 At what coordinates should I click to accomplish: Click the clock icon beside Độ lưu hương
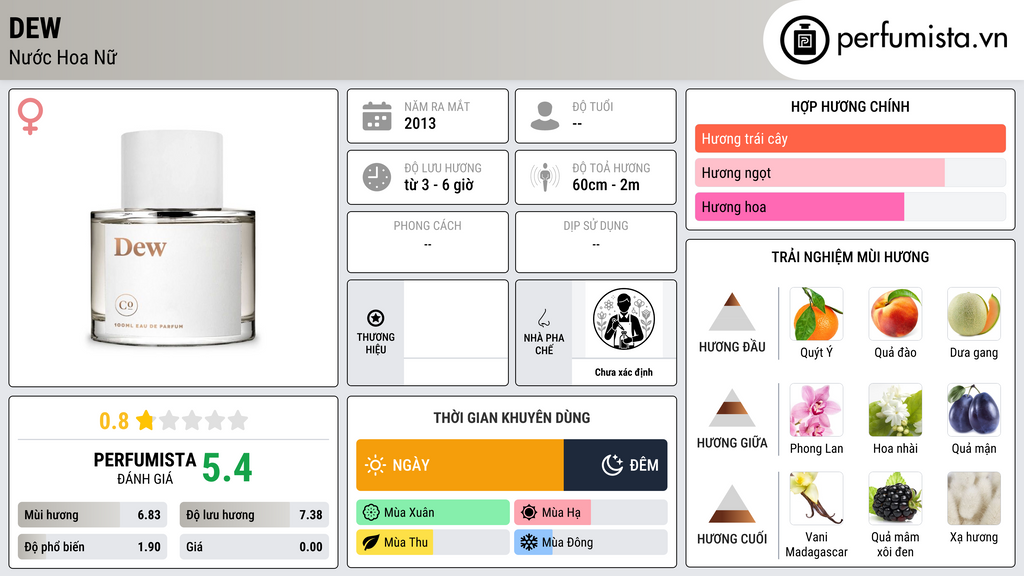point(377,177)
